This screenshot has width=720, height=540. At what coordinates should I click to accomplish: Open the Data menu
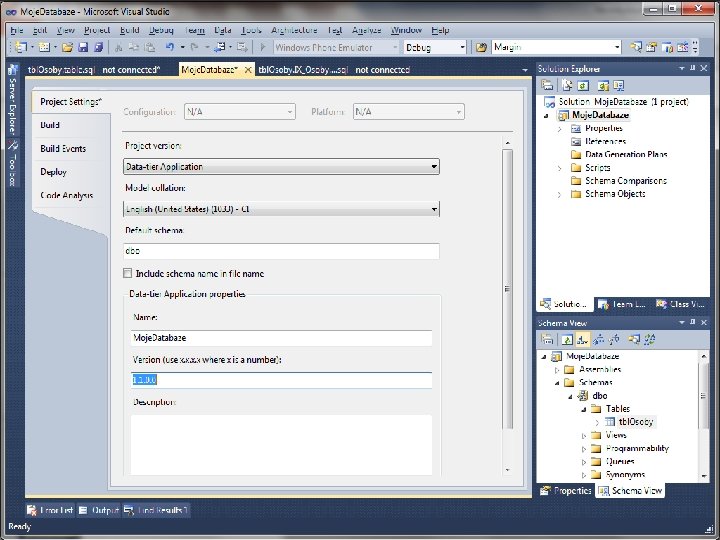[x=223, y=30]
